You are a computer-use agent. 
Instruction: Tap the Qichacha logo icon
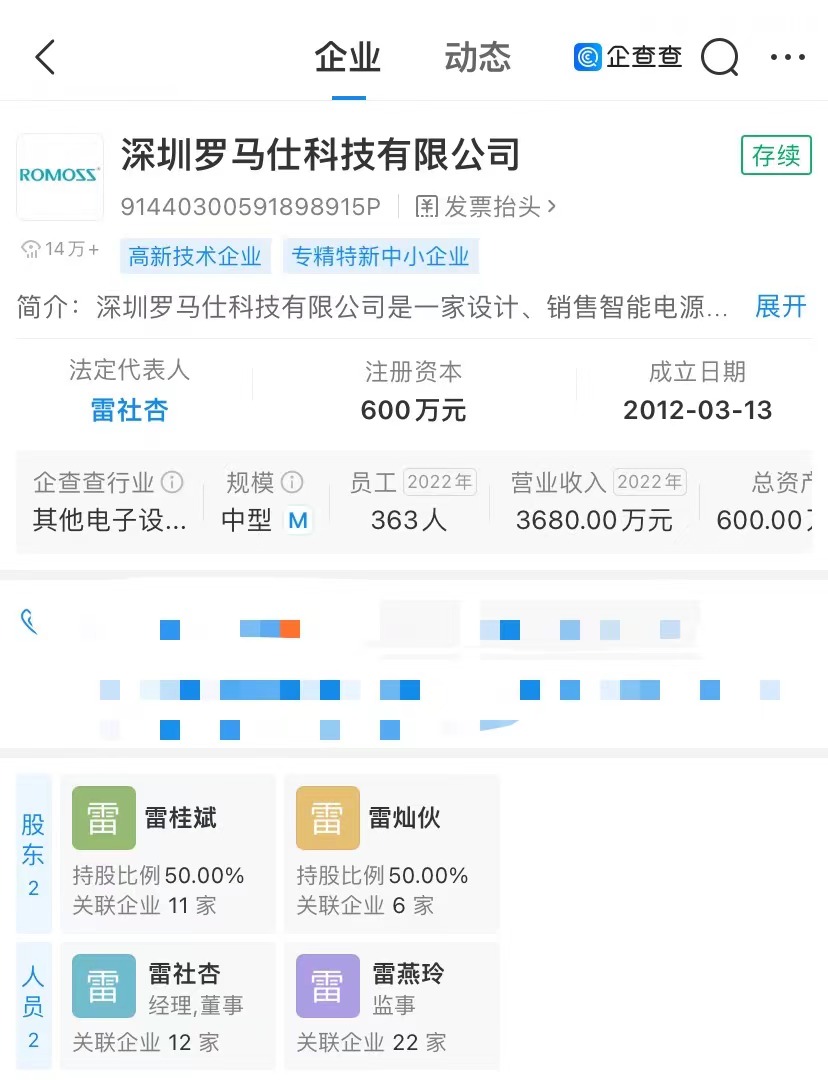tap(588, 57)
